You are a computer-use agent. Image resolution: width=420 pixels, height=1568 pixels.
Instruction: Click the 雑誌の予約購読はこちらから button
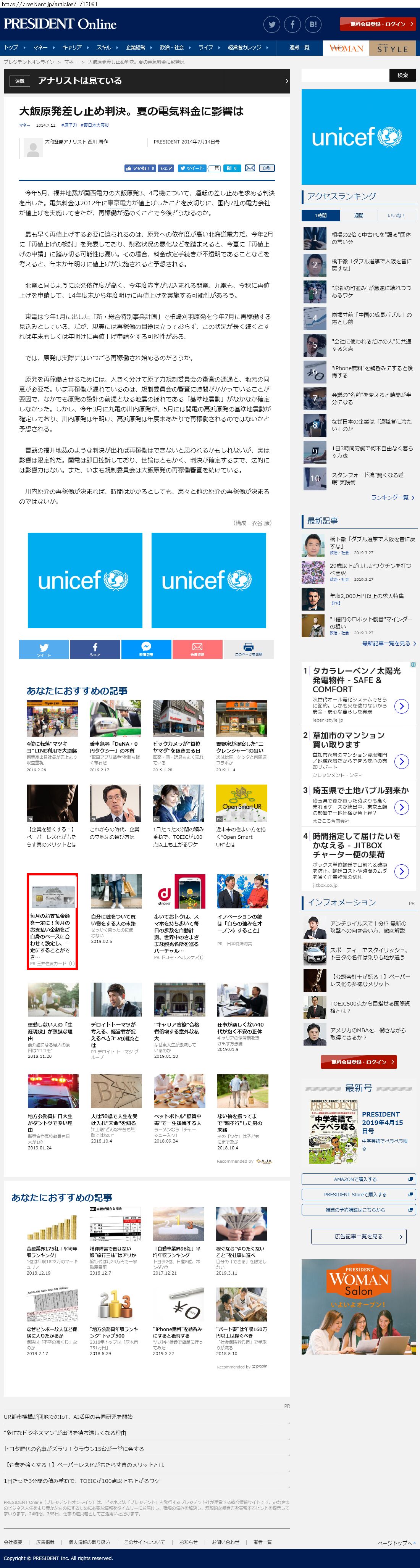click(x=359, y=1209)
